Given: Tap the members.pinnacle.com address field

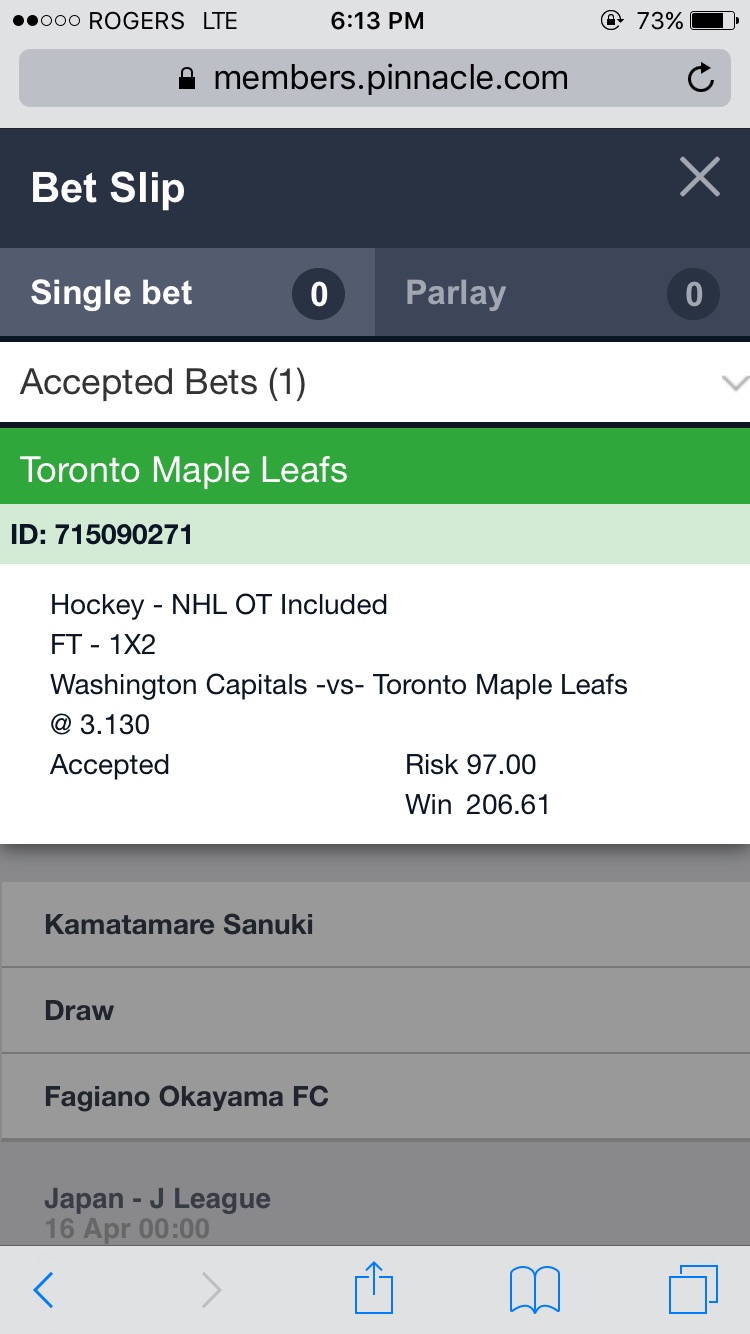Looking at the screenshot, I should 375,78.
